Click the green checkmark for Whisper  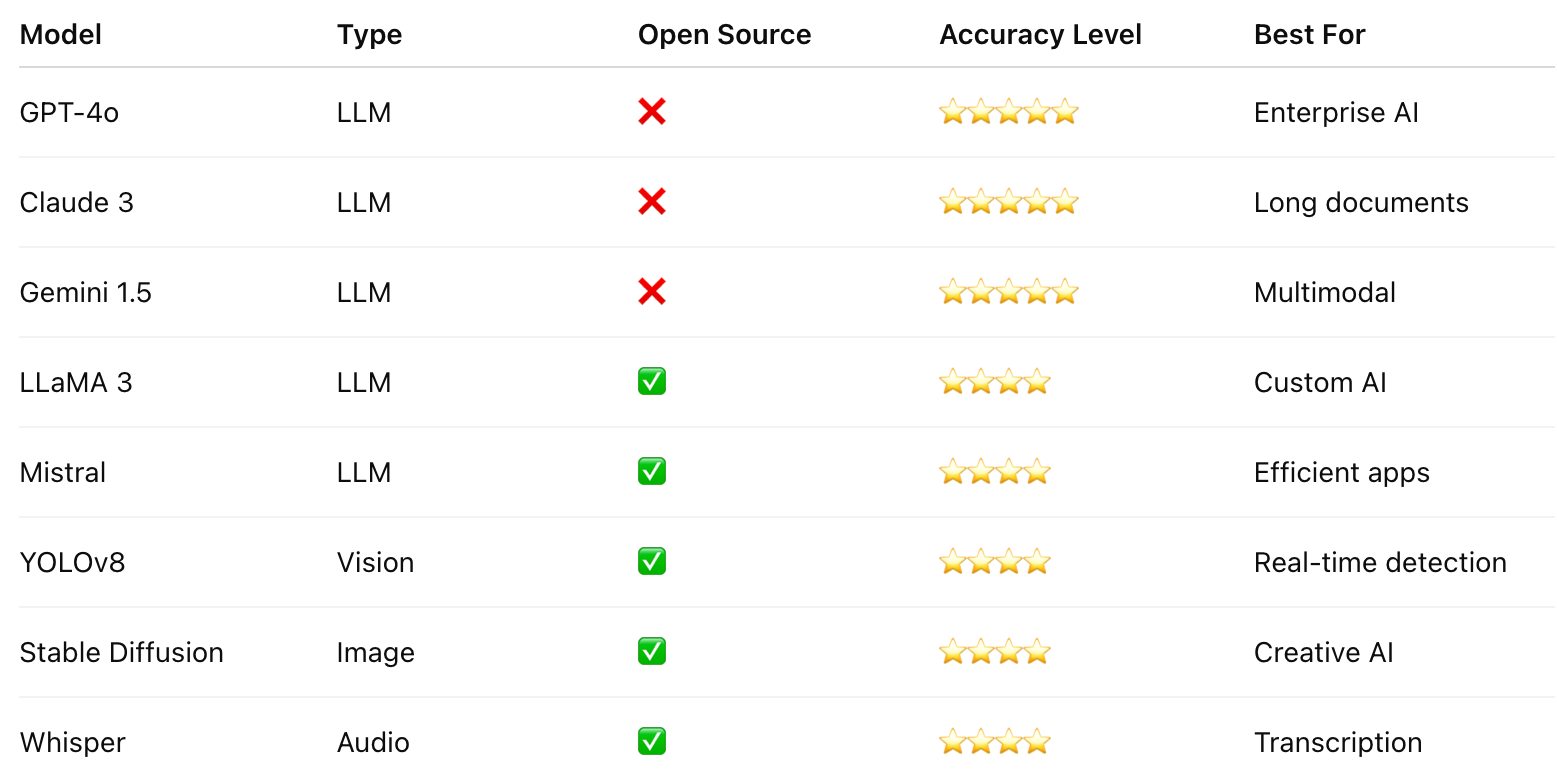(652, 742)
